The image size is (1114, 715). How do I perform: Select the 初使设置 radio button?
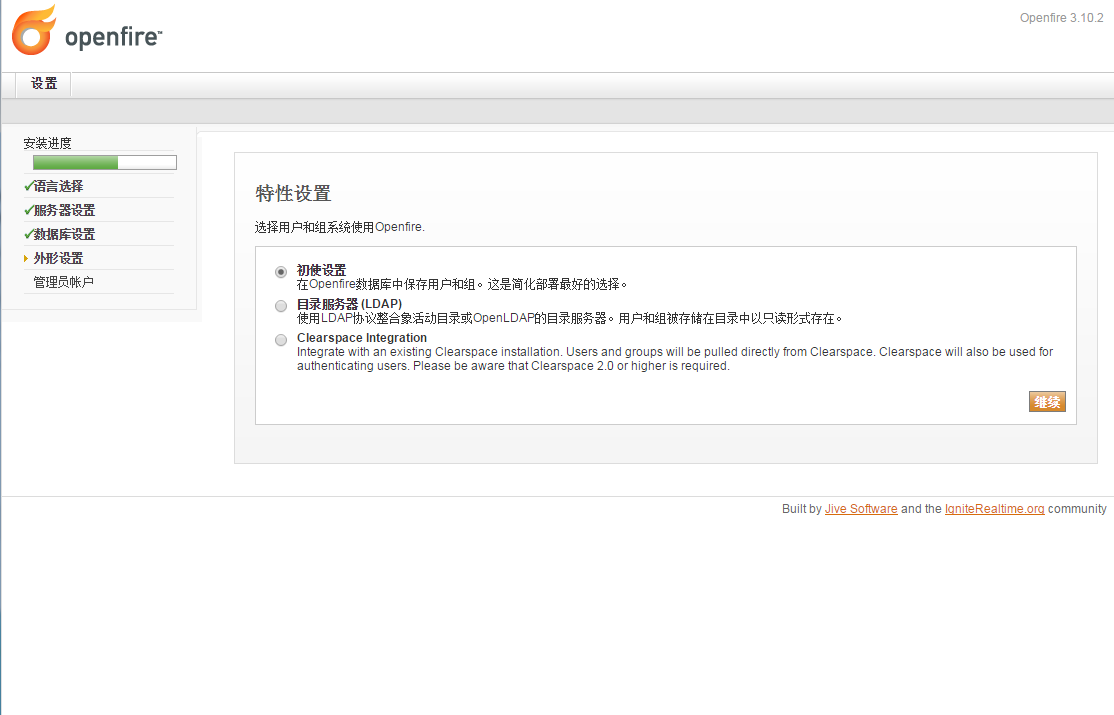(281, 272)
